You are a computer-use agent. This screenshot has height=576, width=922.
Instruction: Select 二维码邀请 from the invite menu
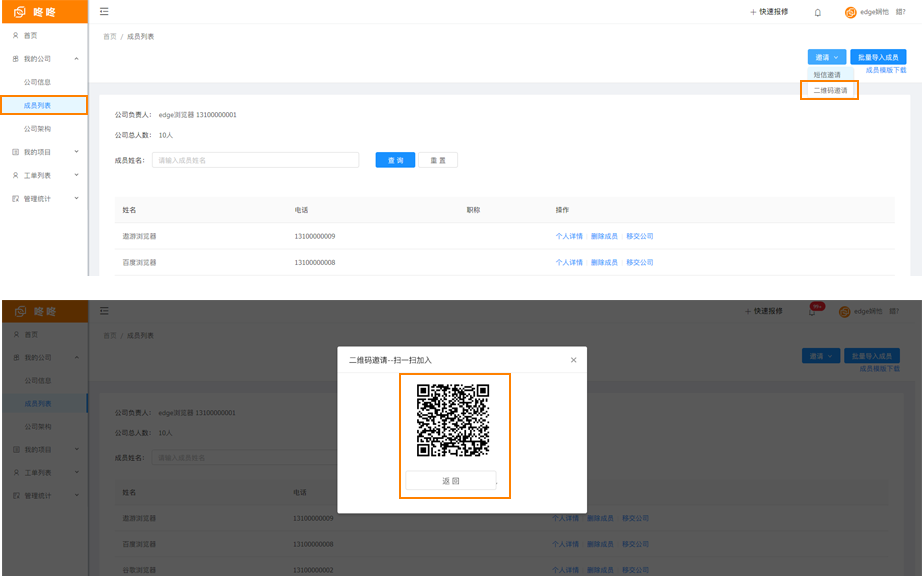830,90
